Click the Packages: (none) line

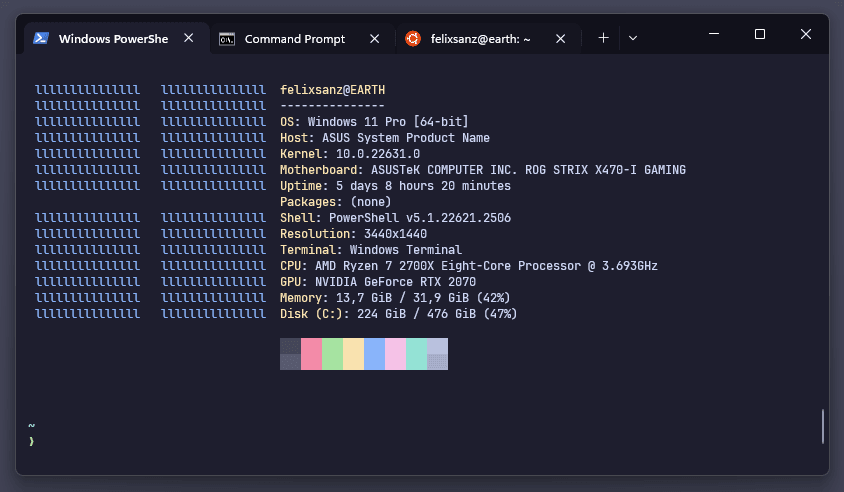click(335, 202)
